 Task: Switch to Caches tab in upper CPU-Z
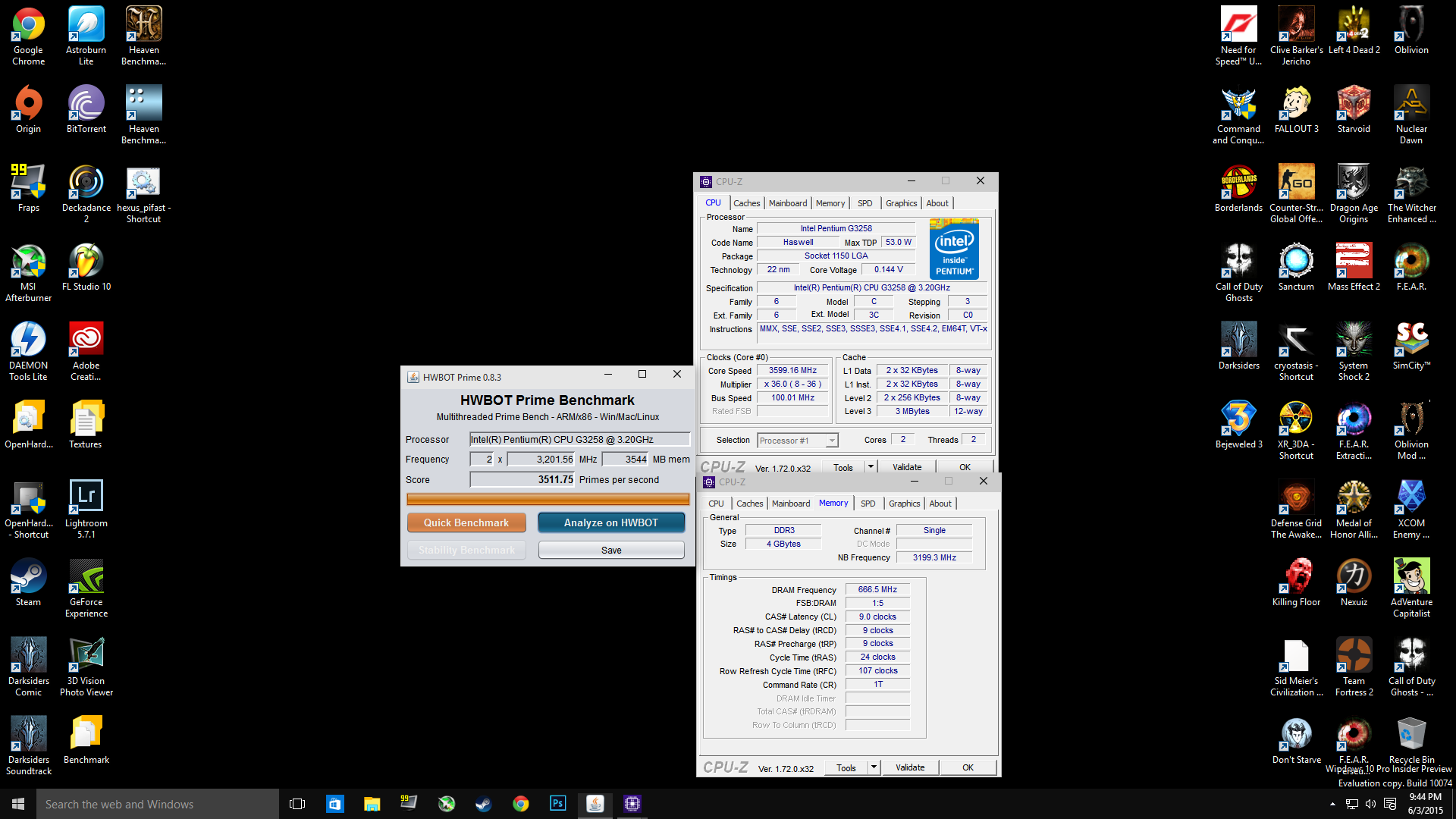tap(746, 203)
